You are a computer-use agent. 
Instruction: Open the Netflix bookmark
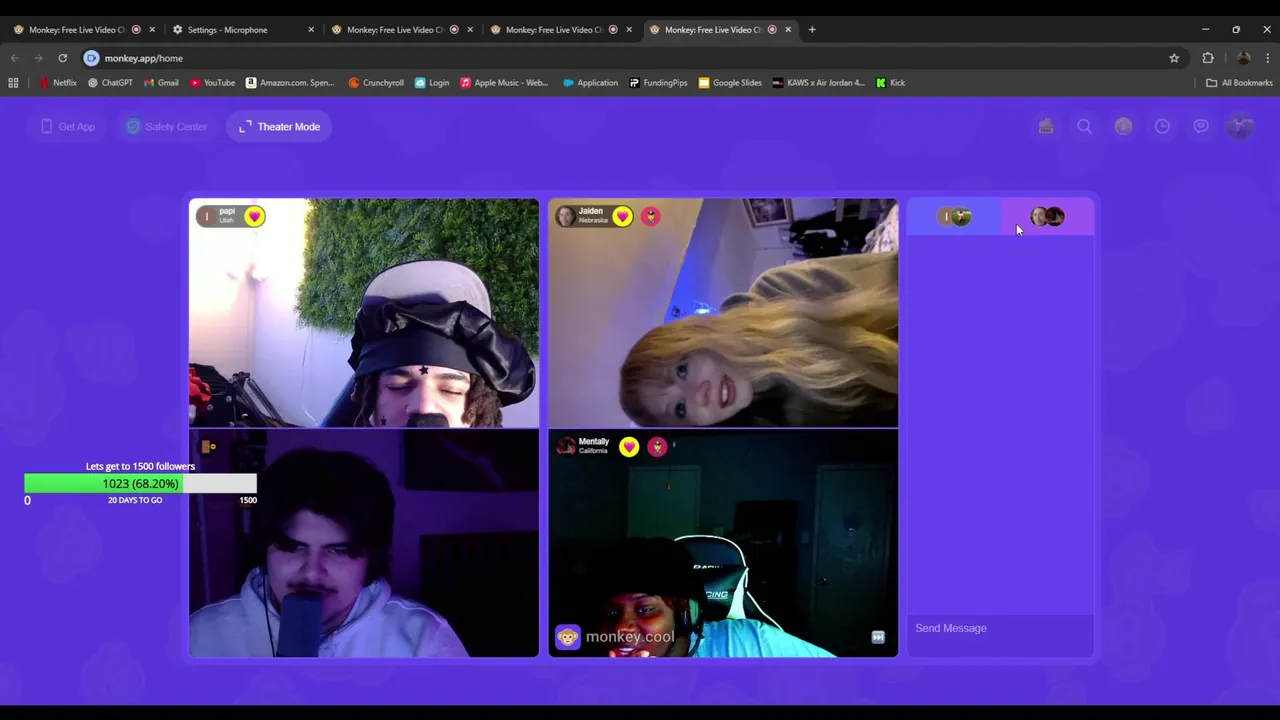coord(58,83)
